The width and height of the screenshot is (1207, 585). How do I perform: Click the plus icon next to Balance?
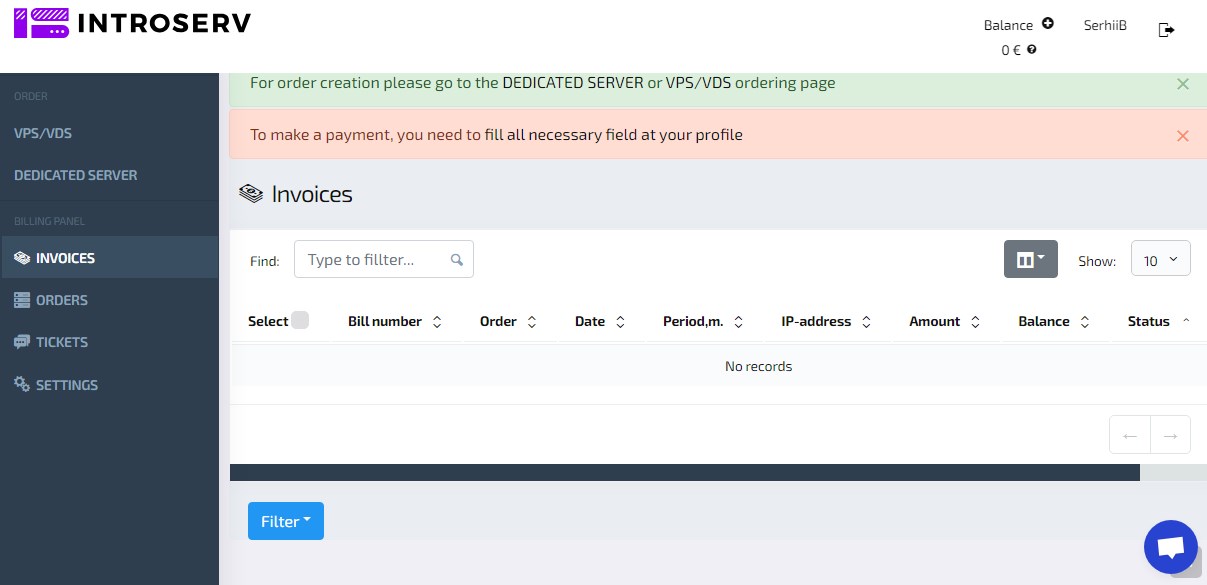point(1047,24)
